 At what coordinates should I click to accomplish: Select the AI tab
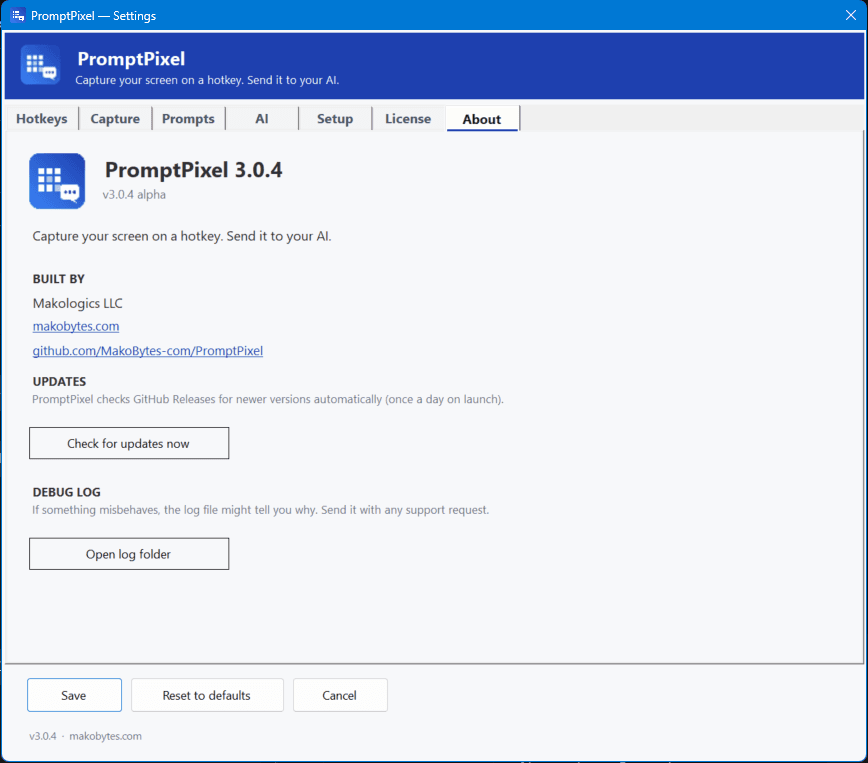(262, 118)
